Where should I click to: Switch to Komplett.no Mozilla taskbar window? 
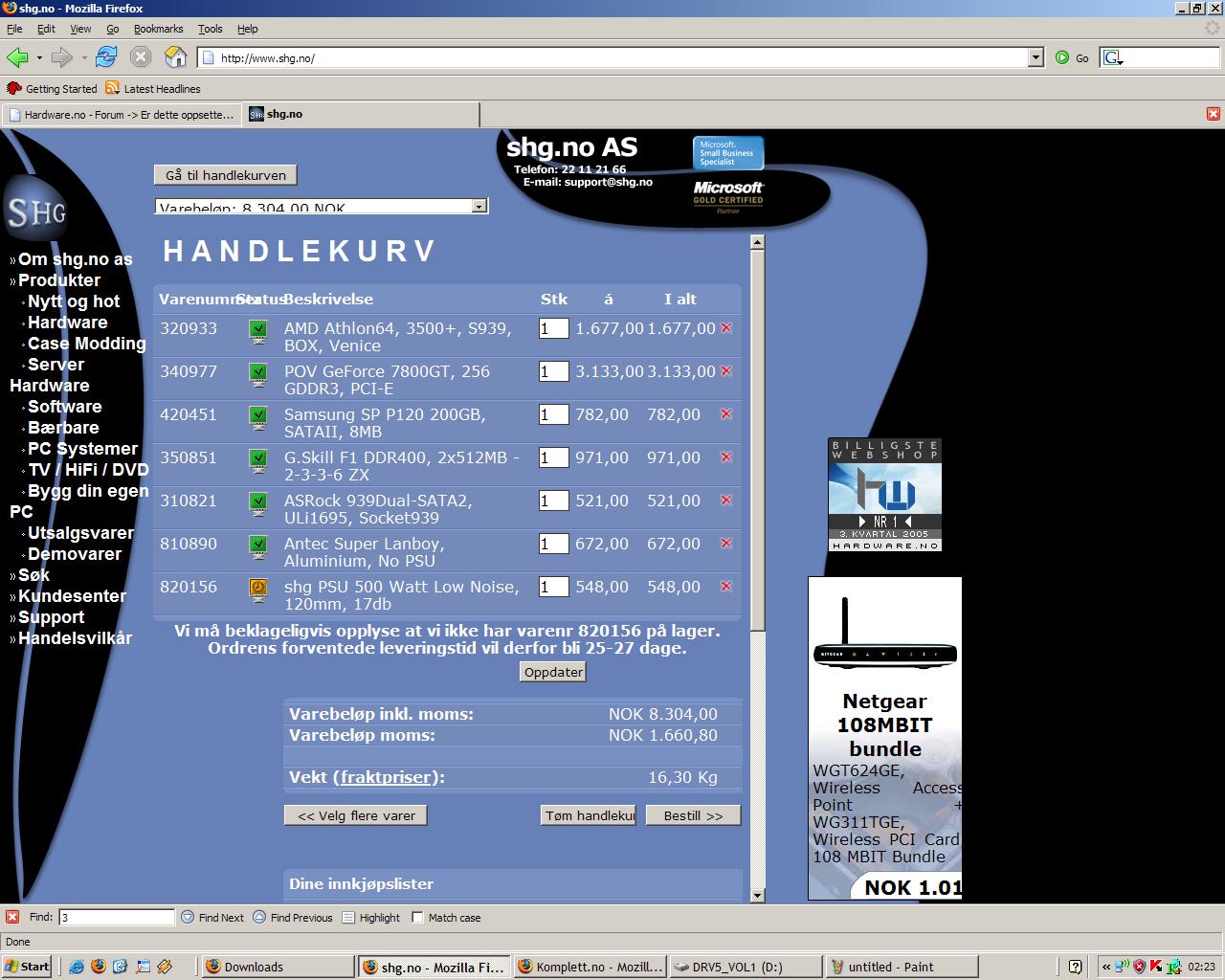[590, 967]
